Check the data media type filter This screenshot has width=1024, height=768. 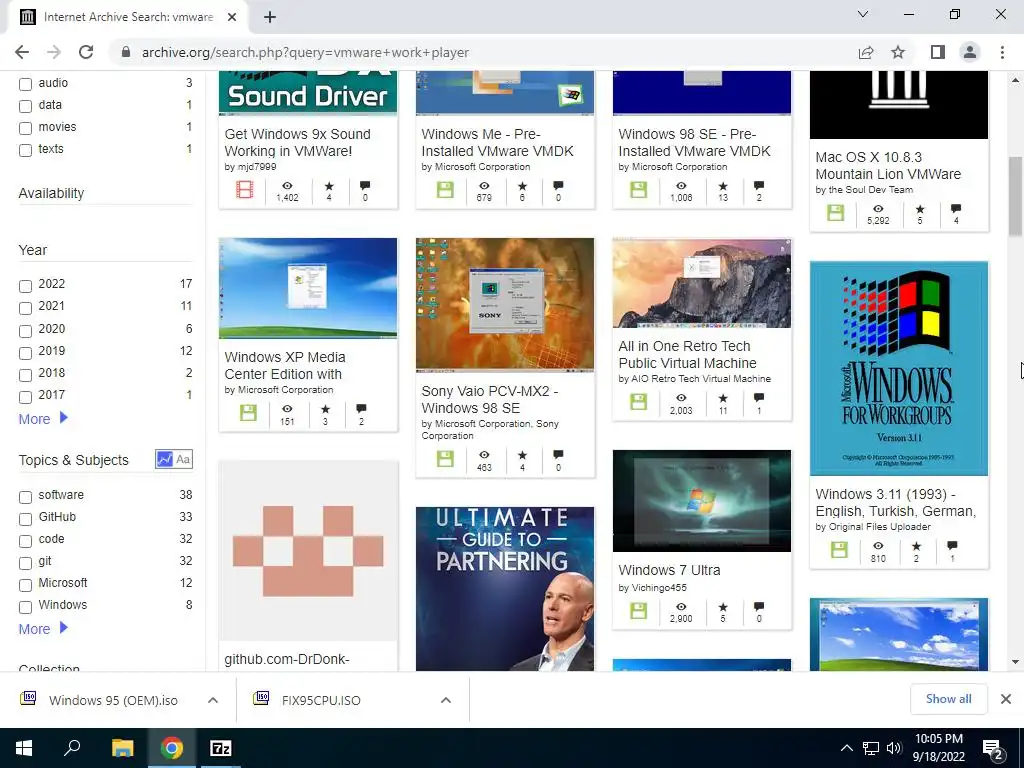(25, 106)
